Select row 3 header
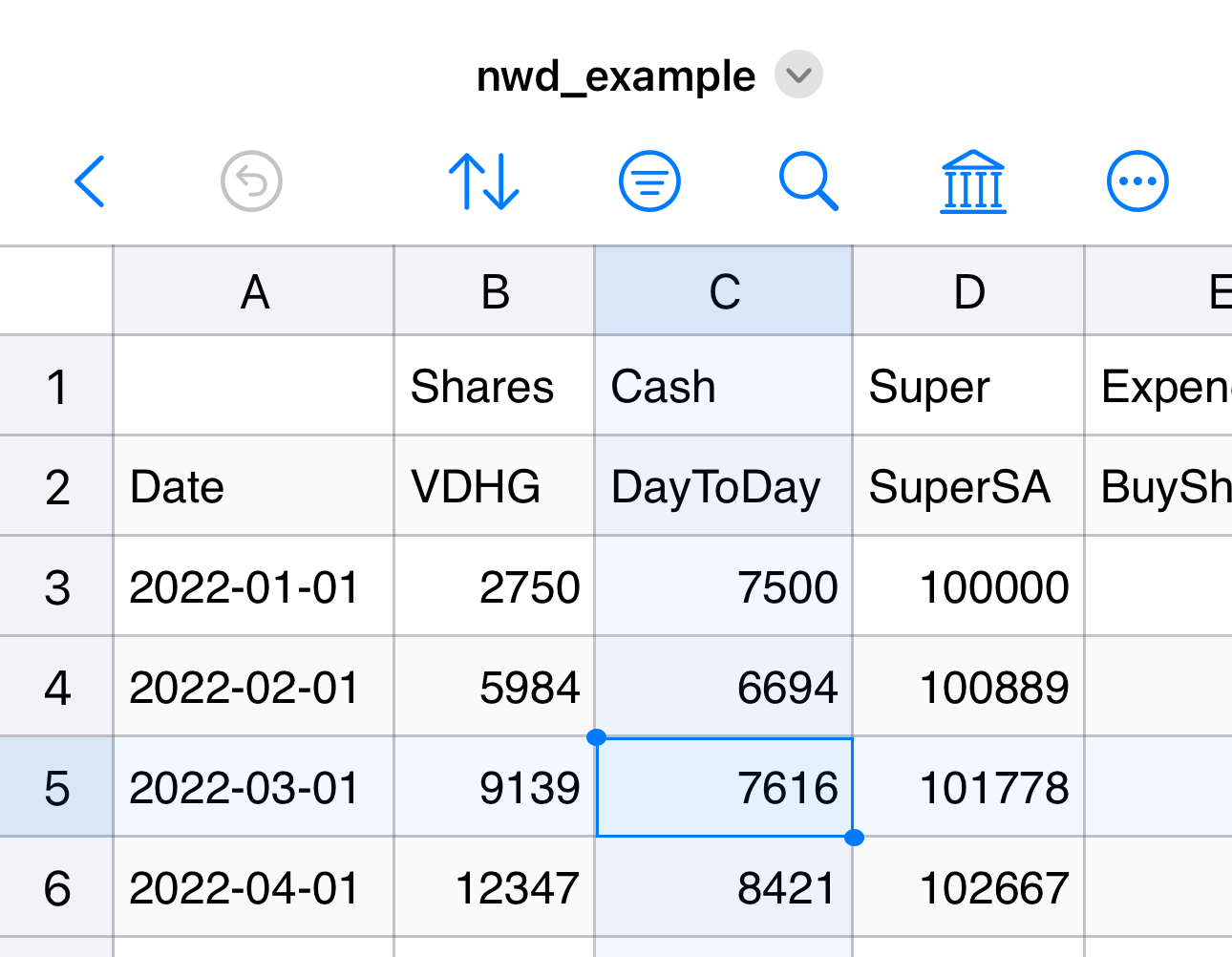 [56, 586]
